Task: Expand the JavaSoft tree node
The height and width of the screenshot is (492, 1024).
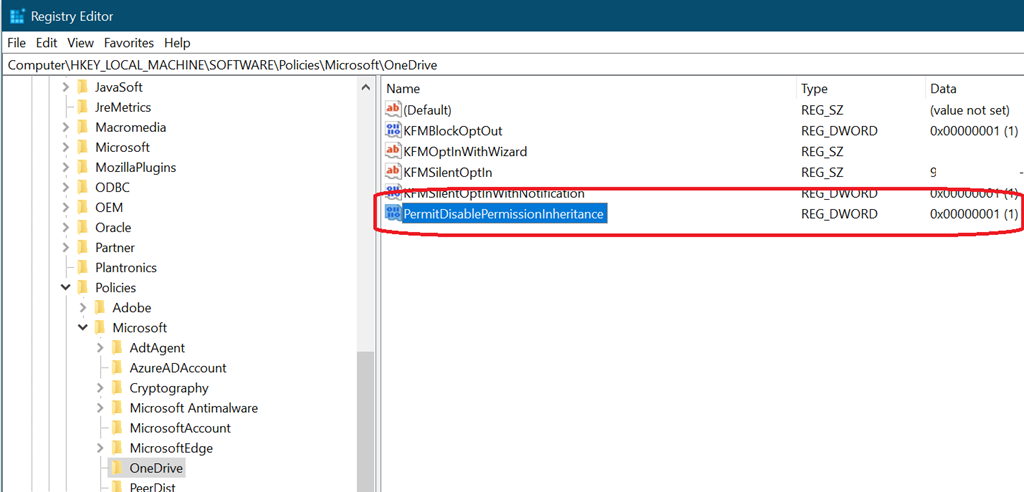Action: 66,88
